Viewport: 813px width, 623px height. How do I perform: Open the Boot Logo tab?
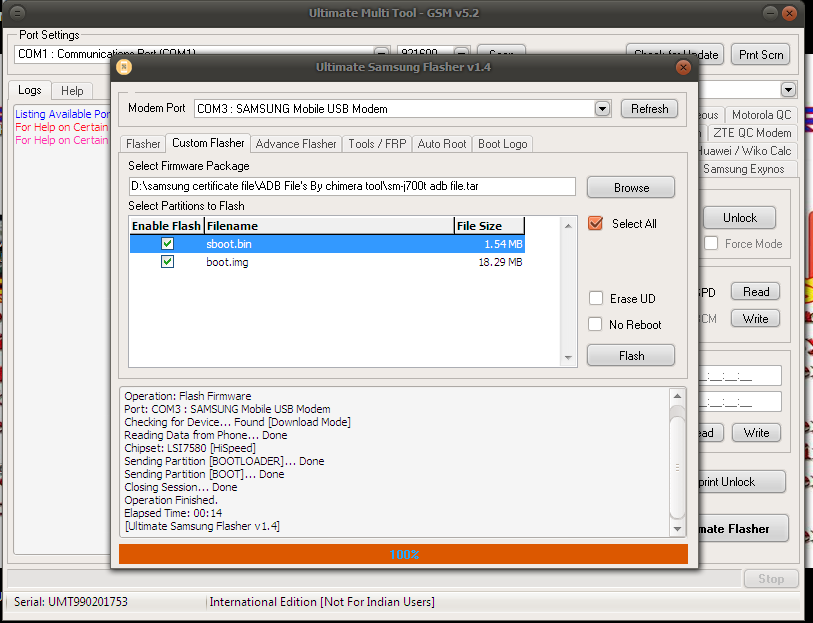pos(502,144)
